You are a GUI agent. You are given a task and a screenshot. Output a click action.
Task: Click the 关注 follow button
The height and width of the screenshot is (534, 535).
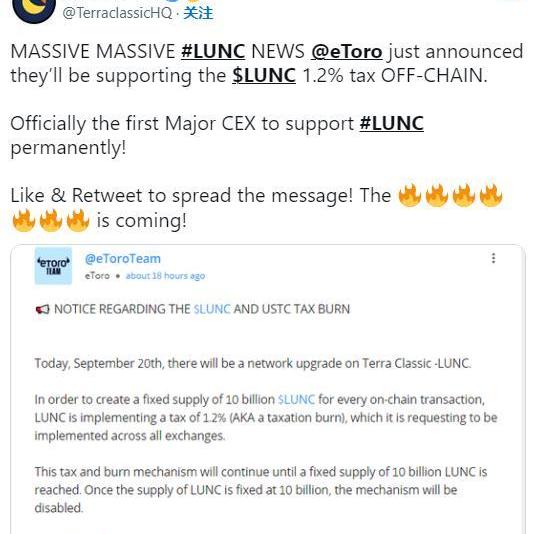pos(198,13)
